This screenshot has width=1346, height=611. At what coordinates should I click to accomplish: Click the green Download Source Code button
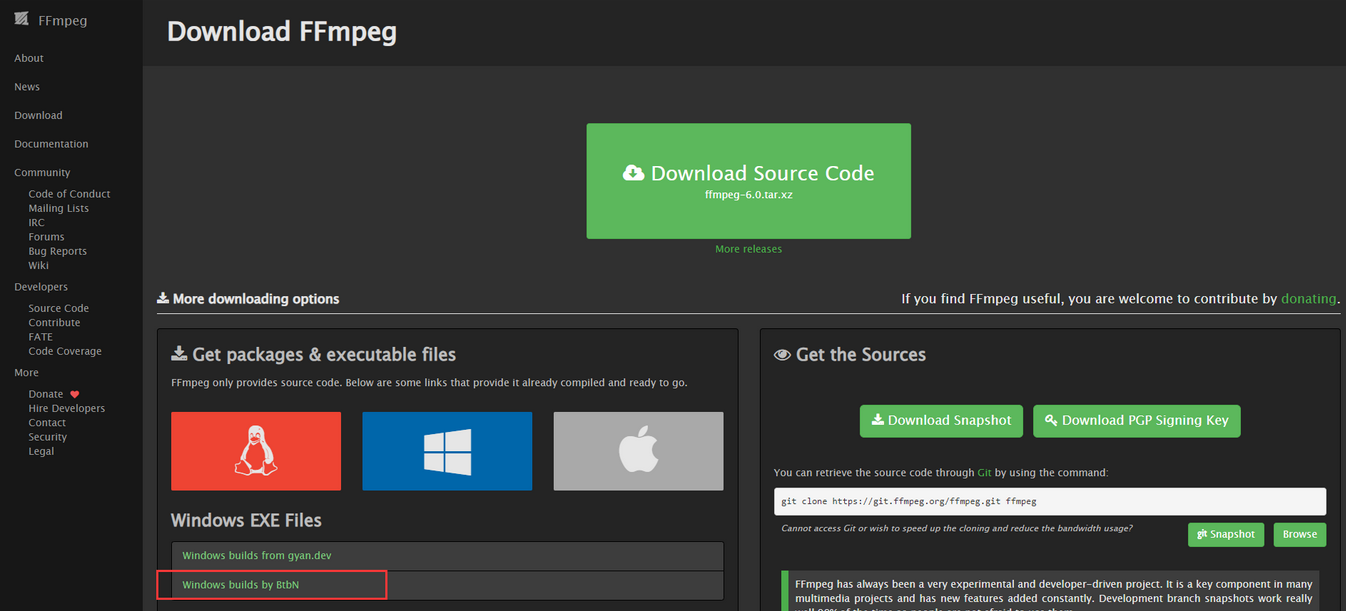click(x=748, y=181)
